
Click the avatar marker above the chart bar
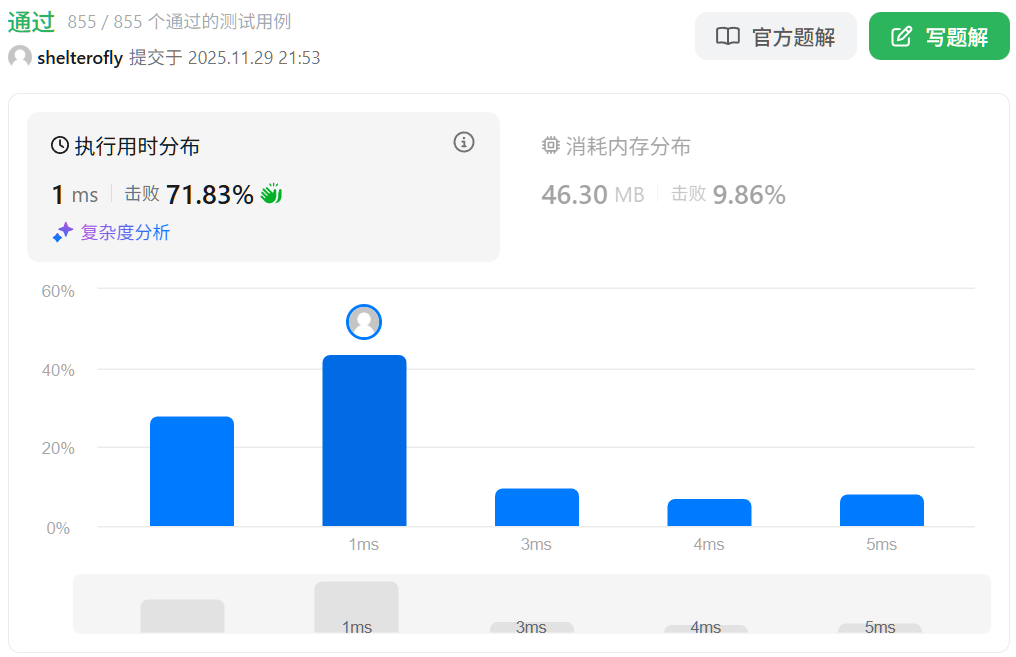tap(364, 322)
